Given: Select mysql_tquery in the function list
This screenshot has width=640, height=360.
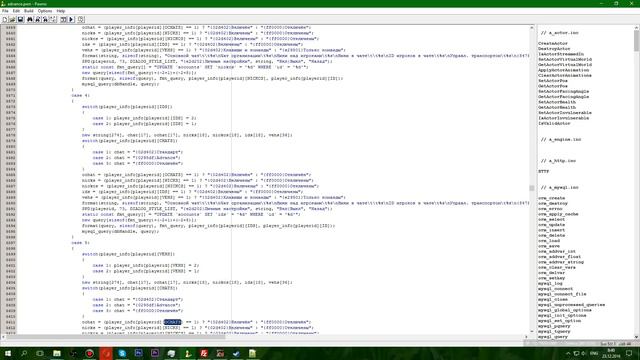Looking at the screenshot, I should click(x=554, y=331).
